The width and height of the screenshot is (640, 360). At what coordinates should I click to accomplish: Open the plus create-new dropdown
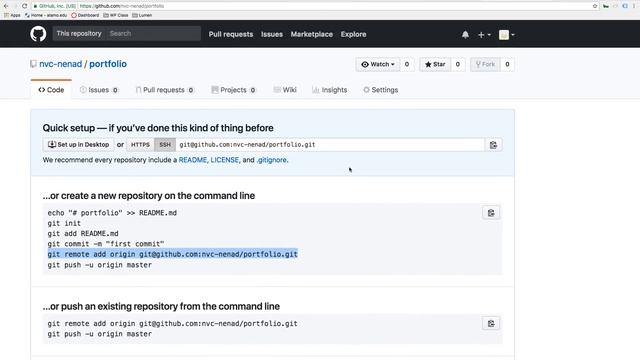click(484, 35)
